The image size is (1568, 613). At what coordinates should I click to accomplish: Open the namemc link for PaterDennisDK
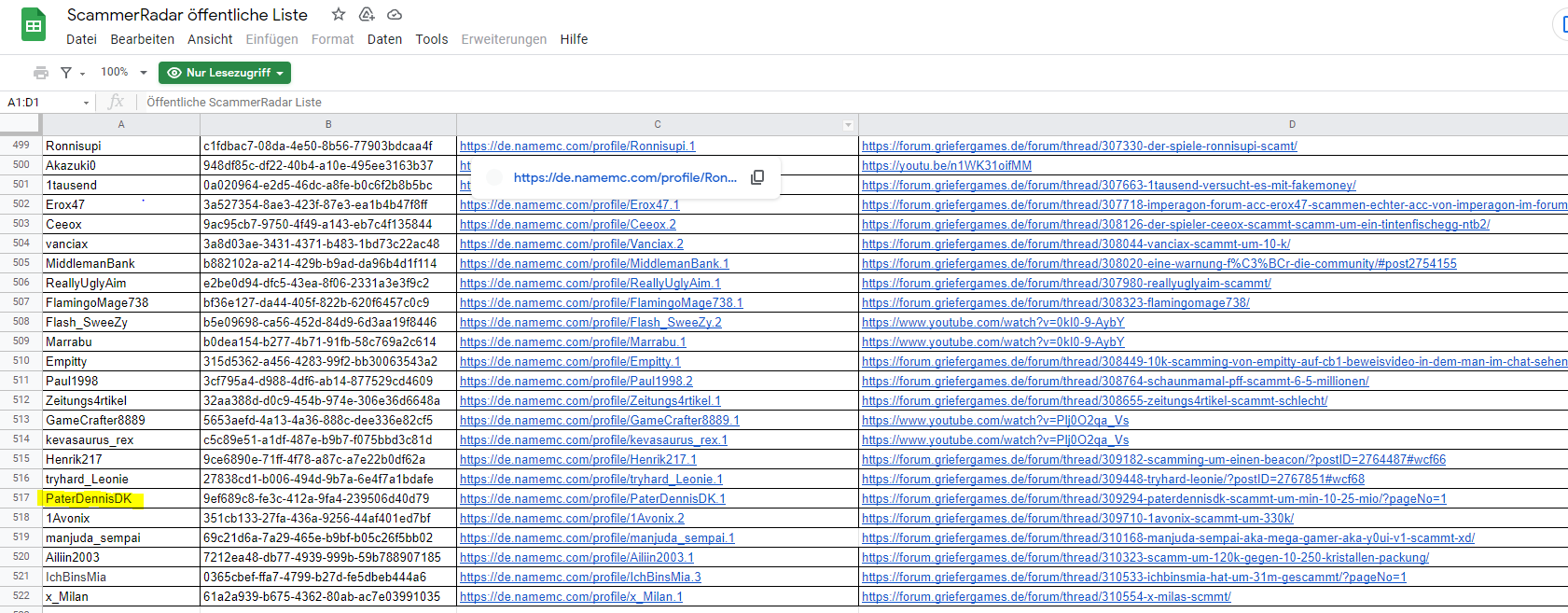tap(592, 498)
